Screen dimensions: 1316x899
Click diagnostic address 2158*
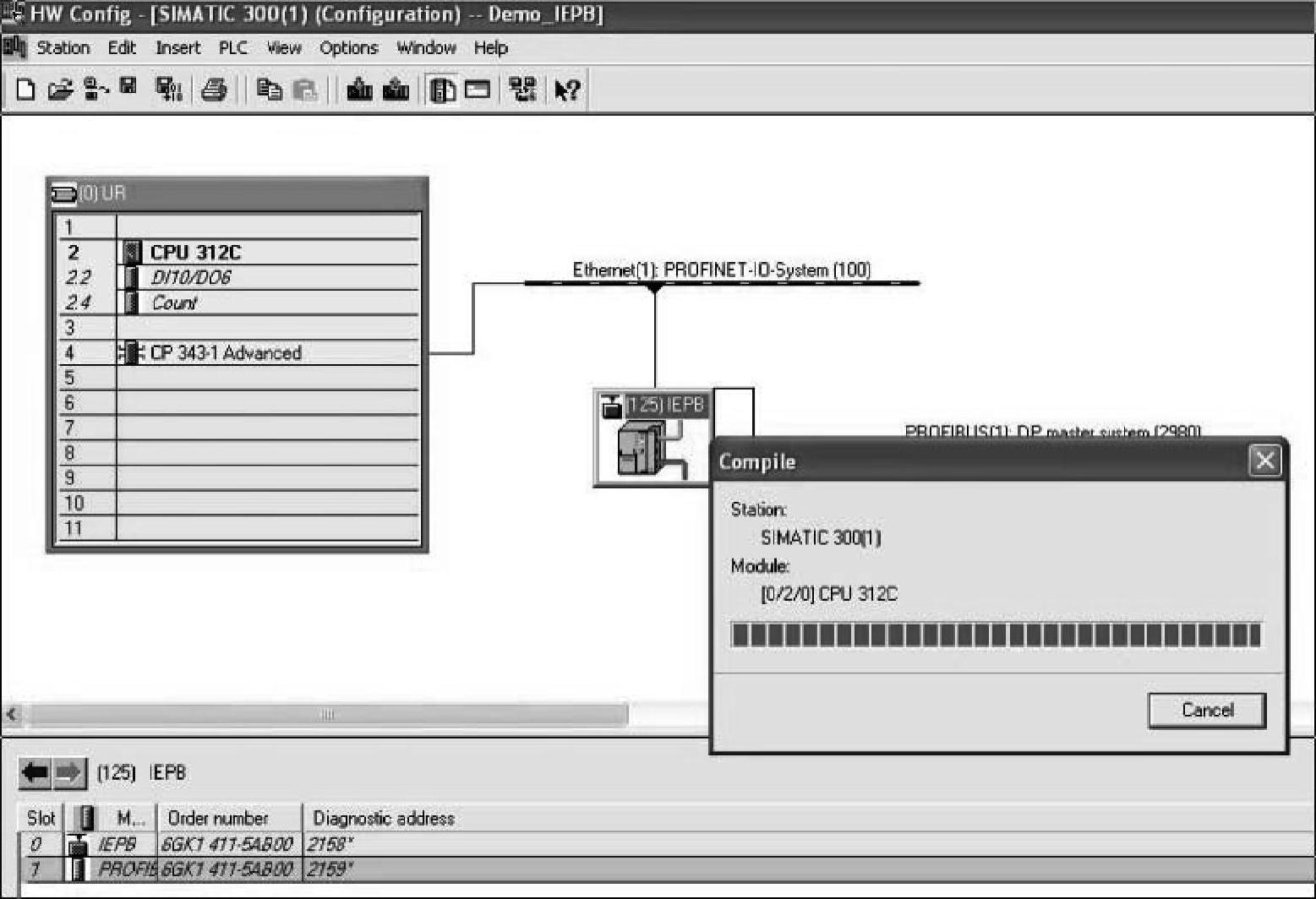pyautogui.click(x=330, y=844)
